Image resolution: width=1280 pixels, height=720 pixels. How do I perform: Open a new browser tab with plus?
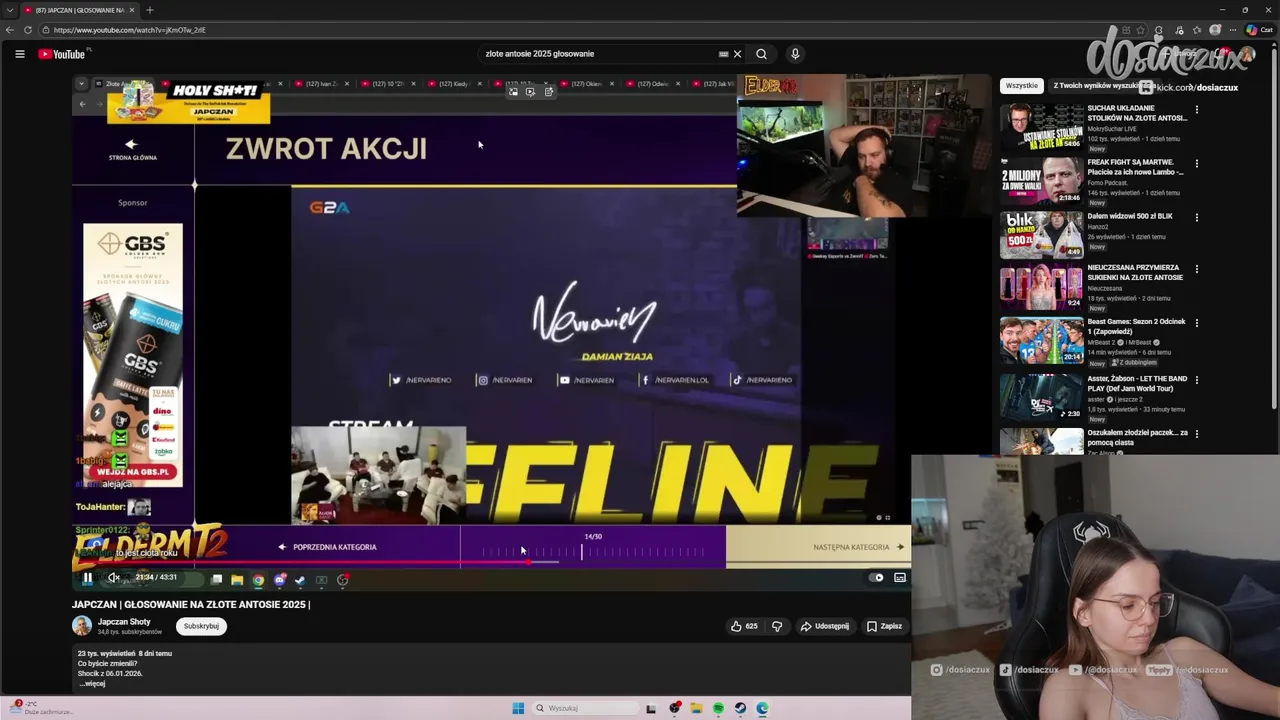click(x=150, y=10)
